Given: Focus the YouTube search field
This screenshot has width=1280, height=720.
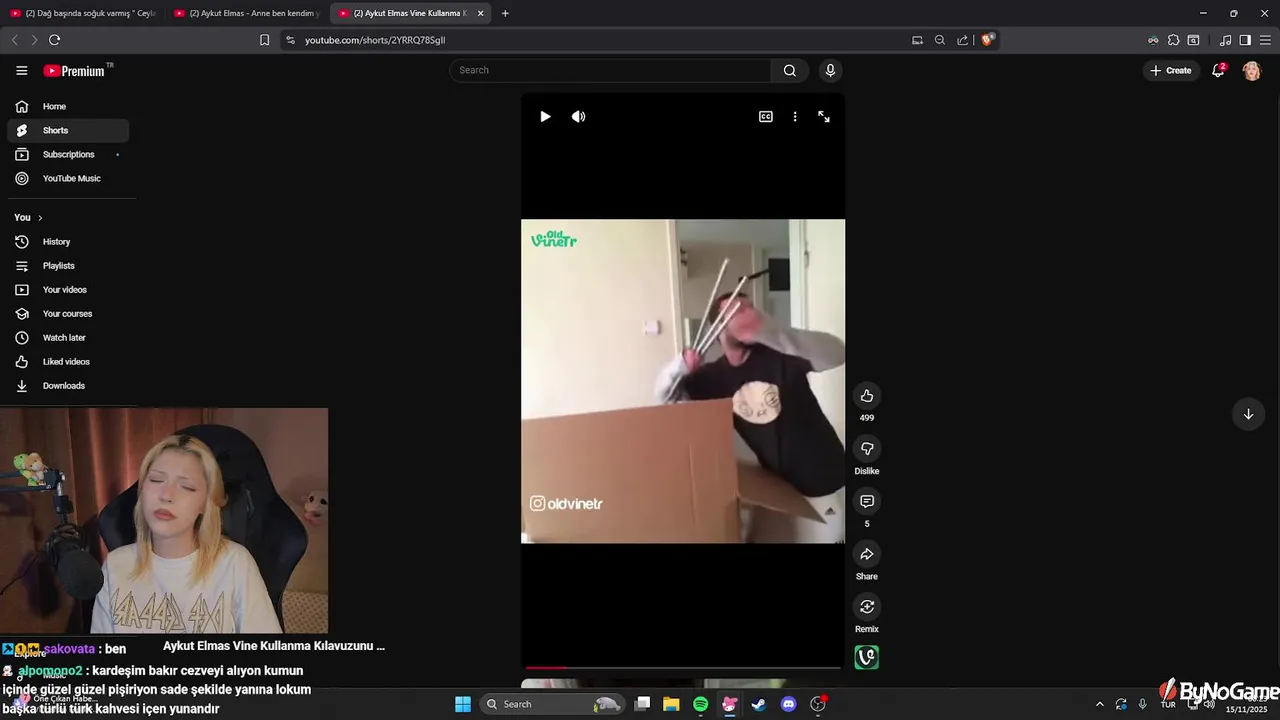Looking at the screenshot, I should click(x=610, y=70).
